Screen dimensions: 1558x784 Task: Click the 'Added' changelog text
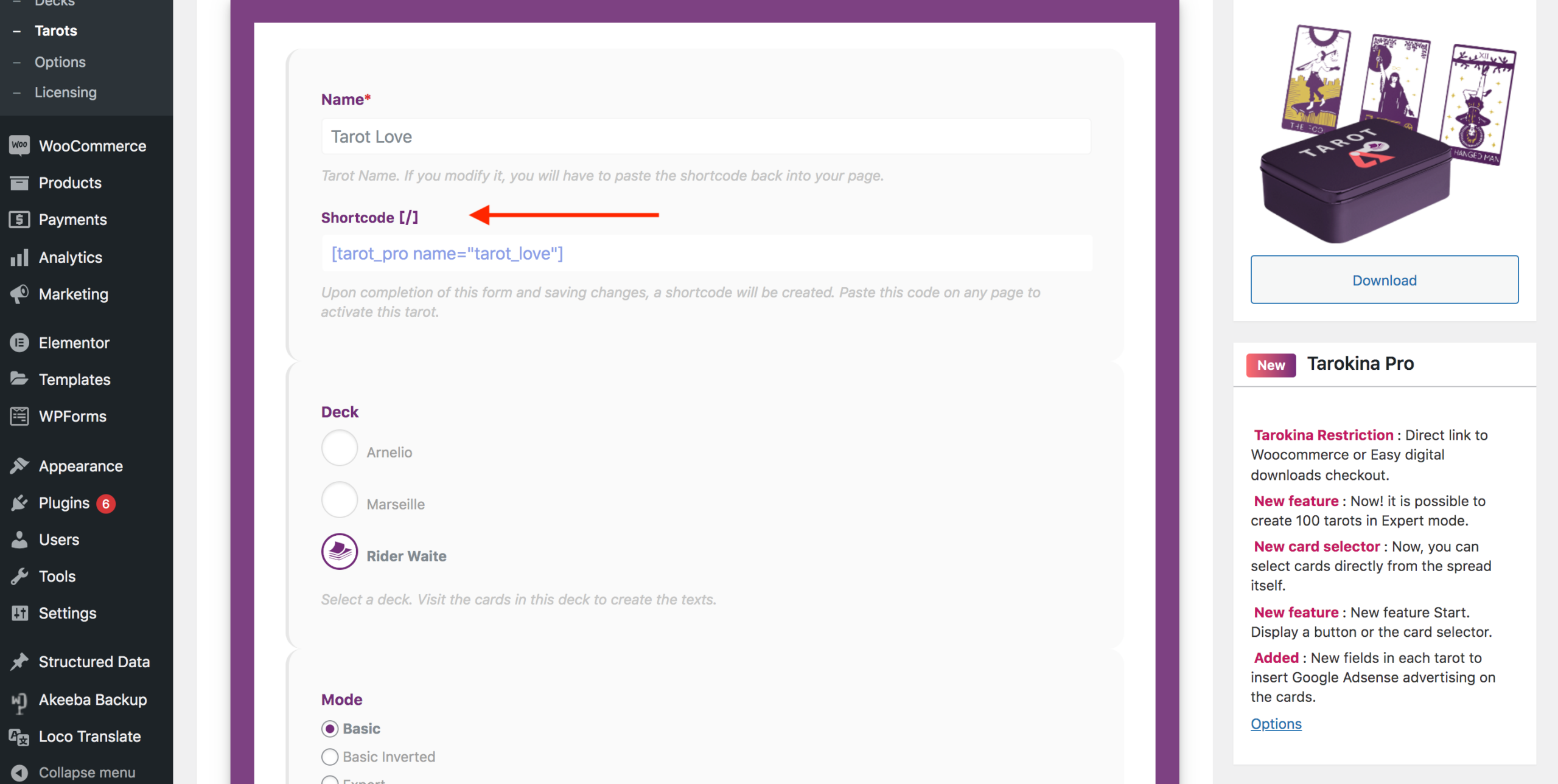(x=1276, y=657)
